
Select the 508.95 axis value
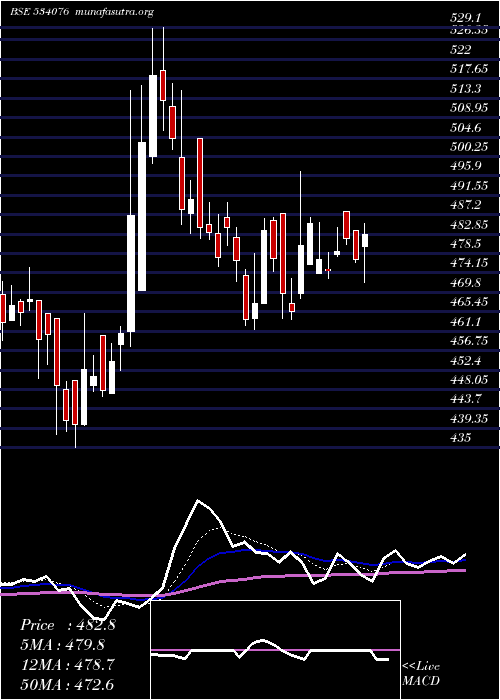pyautogui.click(x=469, y=108)
